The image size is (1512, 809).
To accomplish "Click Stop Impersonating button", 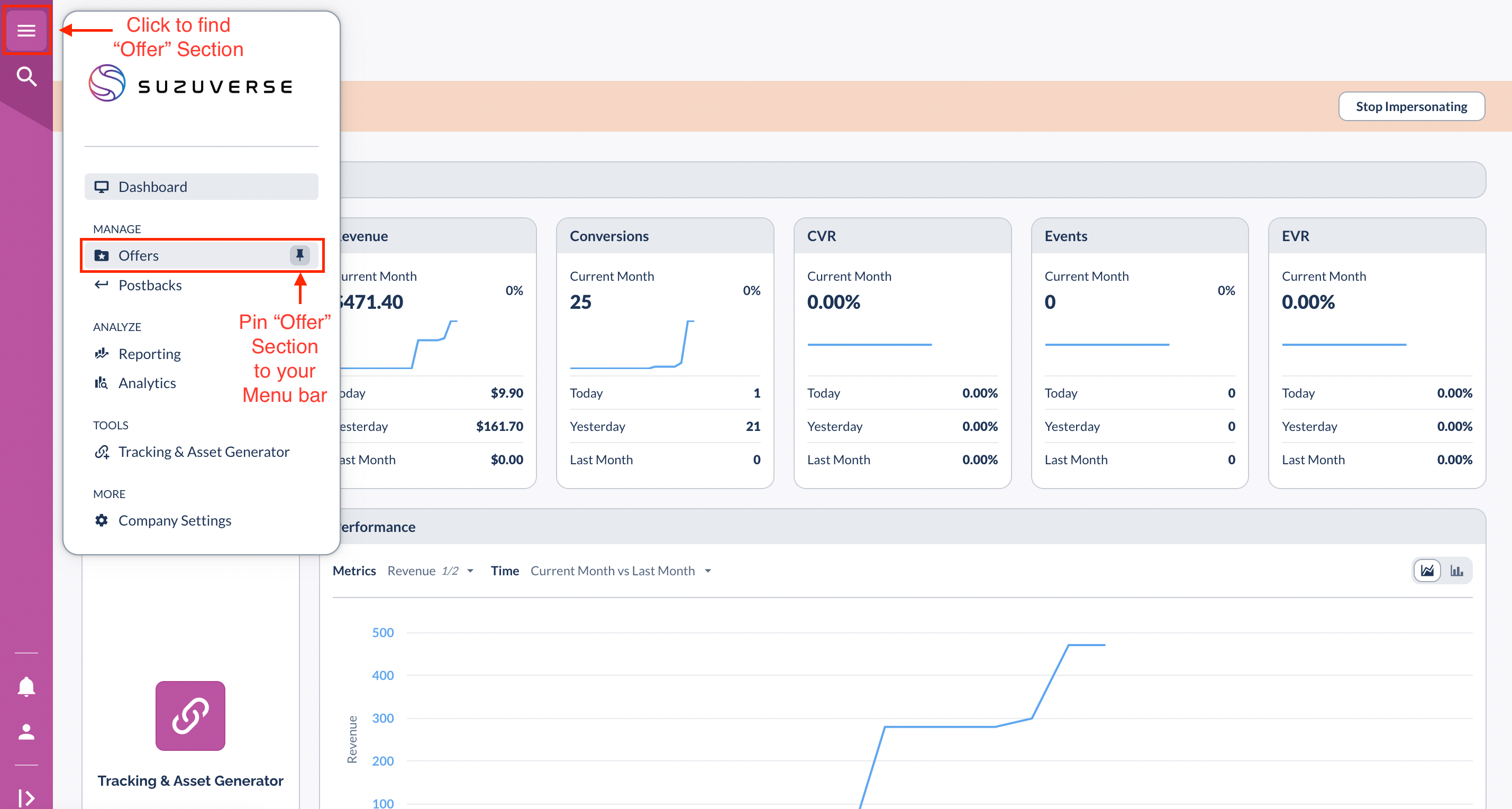I will click(1411, 106).
